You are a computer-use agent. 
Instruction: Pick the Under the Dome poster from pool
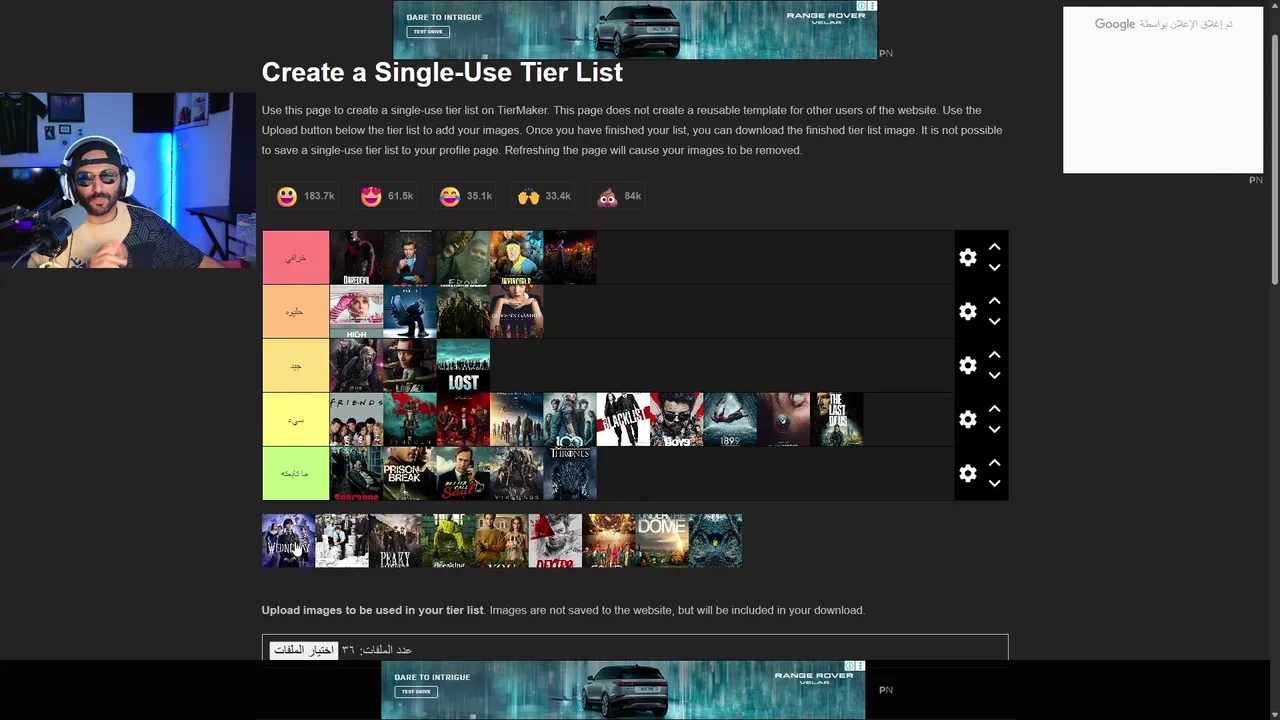662,541
